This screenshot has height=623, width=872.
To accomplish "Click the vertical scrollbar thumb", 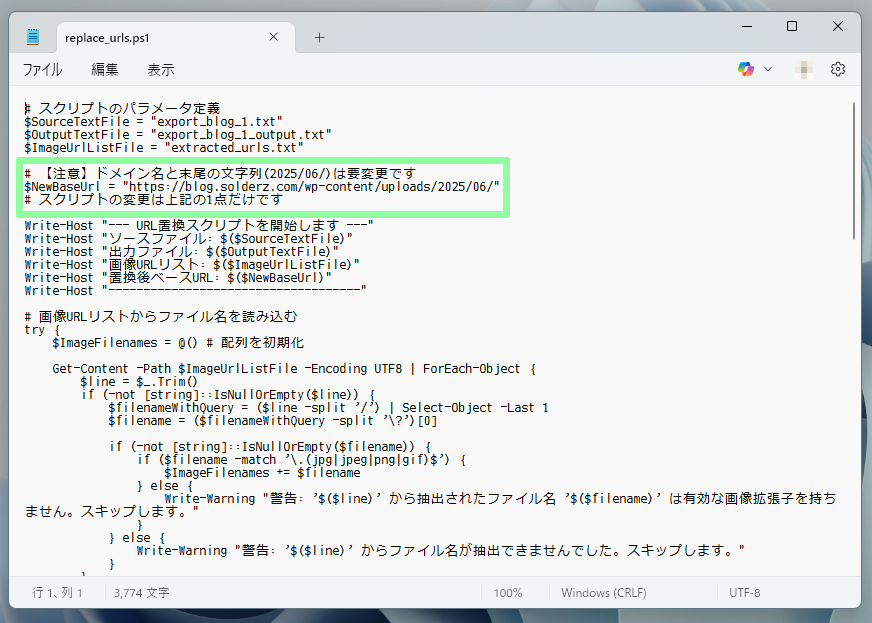I will [x=853, y=170].
